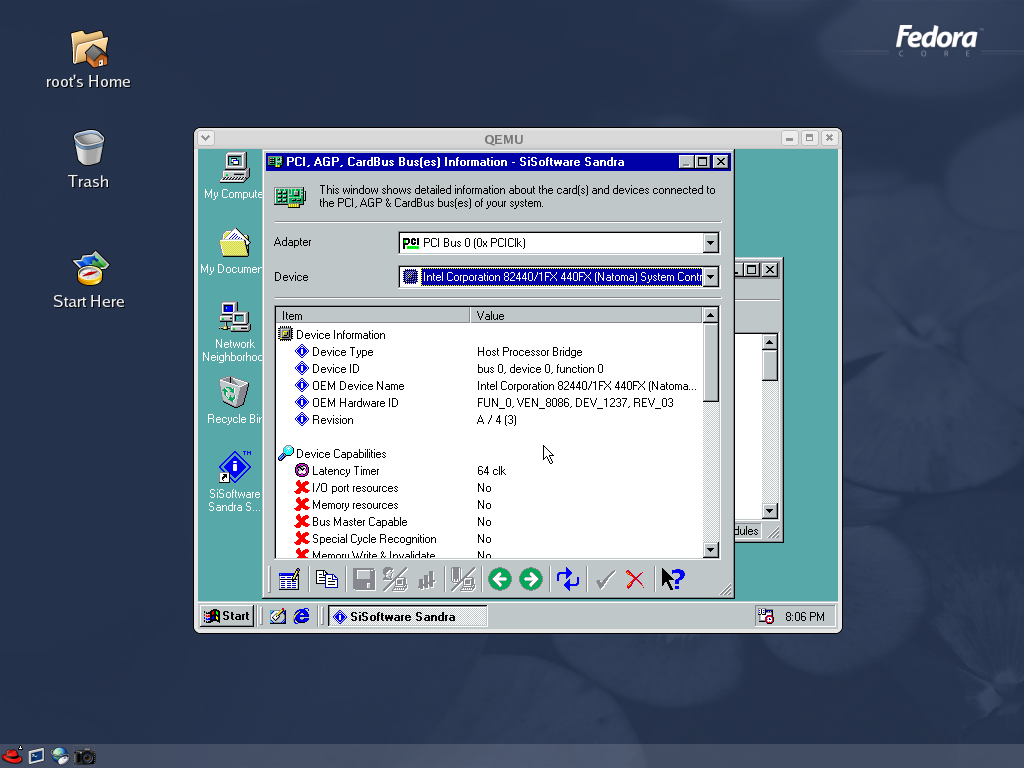Click the copy documents toolbar icon

tap(327, 579)
